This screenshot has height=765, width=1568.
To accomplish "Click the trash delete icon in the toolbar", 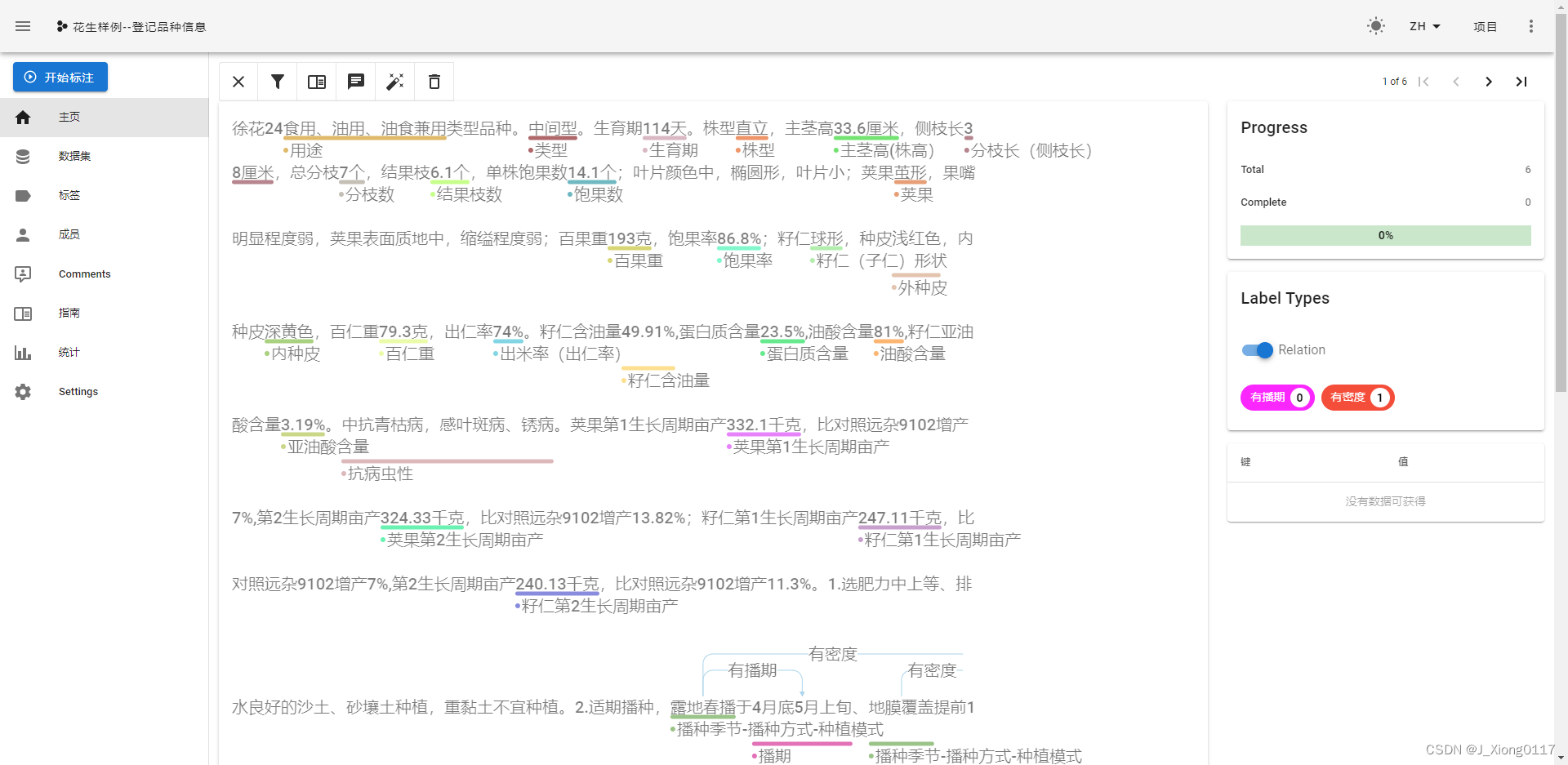I will click(434, 82).
